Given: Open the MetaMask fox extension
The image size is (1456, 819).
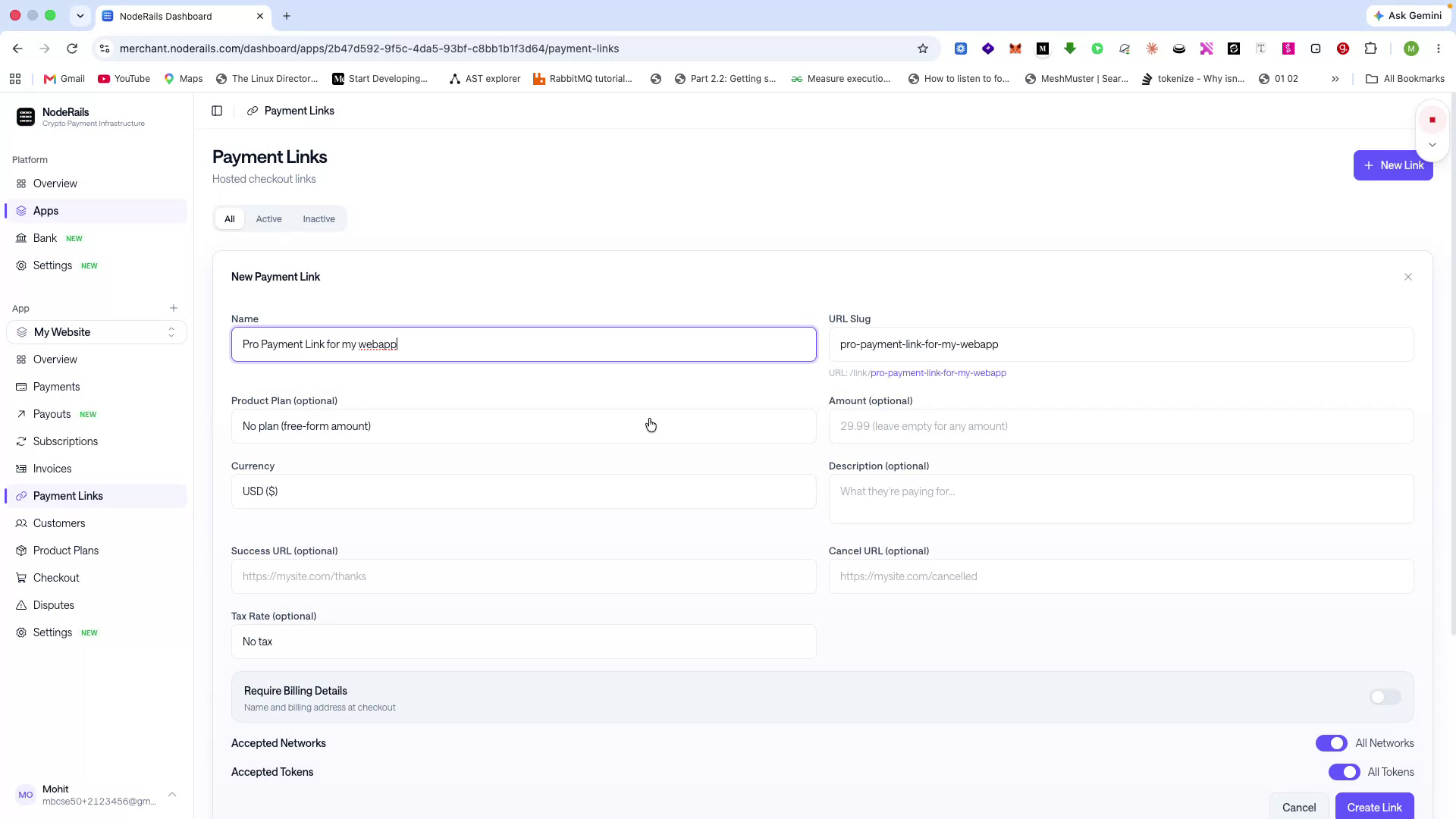Looking at the screenshot, I should coord(1015,49).
